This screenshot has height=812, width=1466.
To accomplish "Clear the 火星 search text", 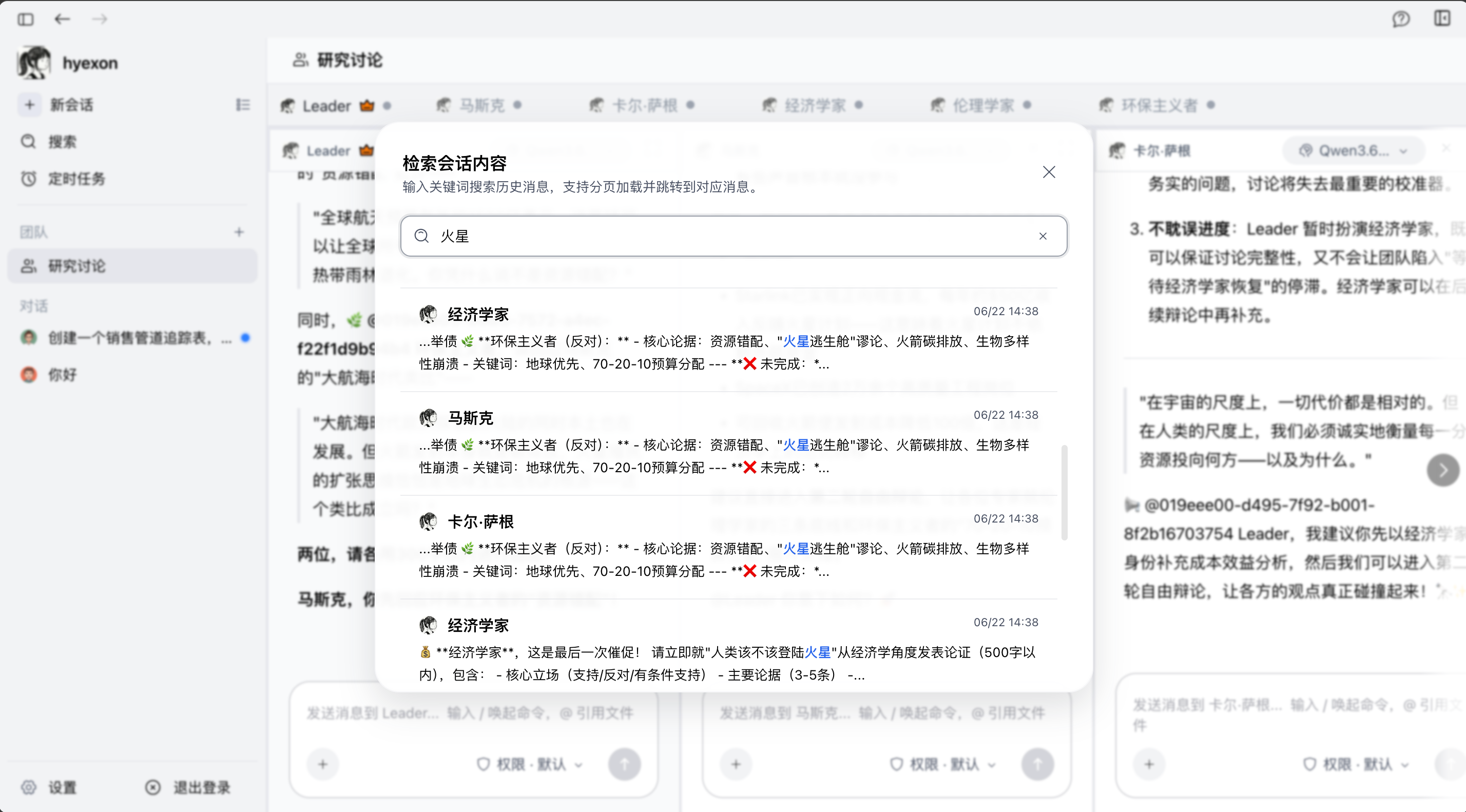I will pos(1043,236).
